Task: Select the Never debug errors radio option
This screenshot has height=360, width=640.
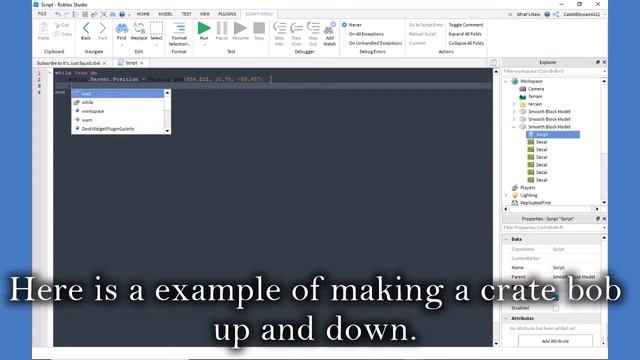Action: click(x=344, y=25)
